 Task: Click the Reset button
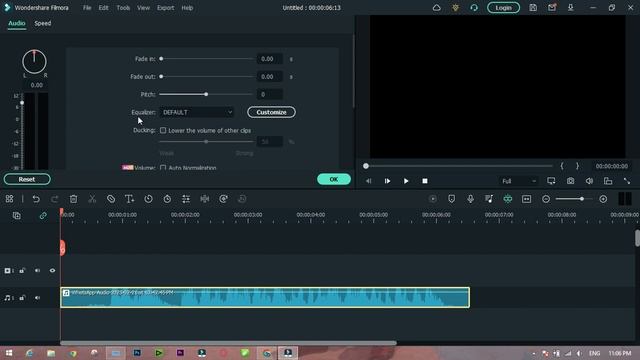[27, 179]
